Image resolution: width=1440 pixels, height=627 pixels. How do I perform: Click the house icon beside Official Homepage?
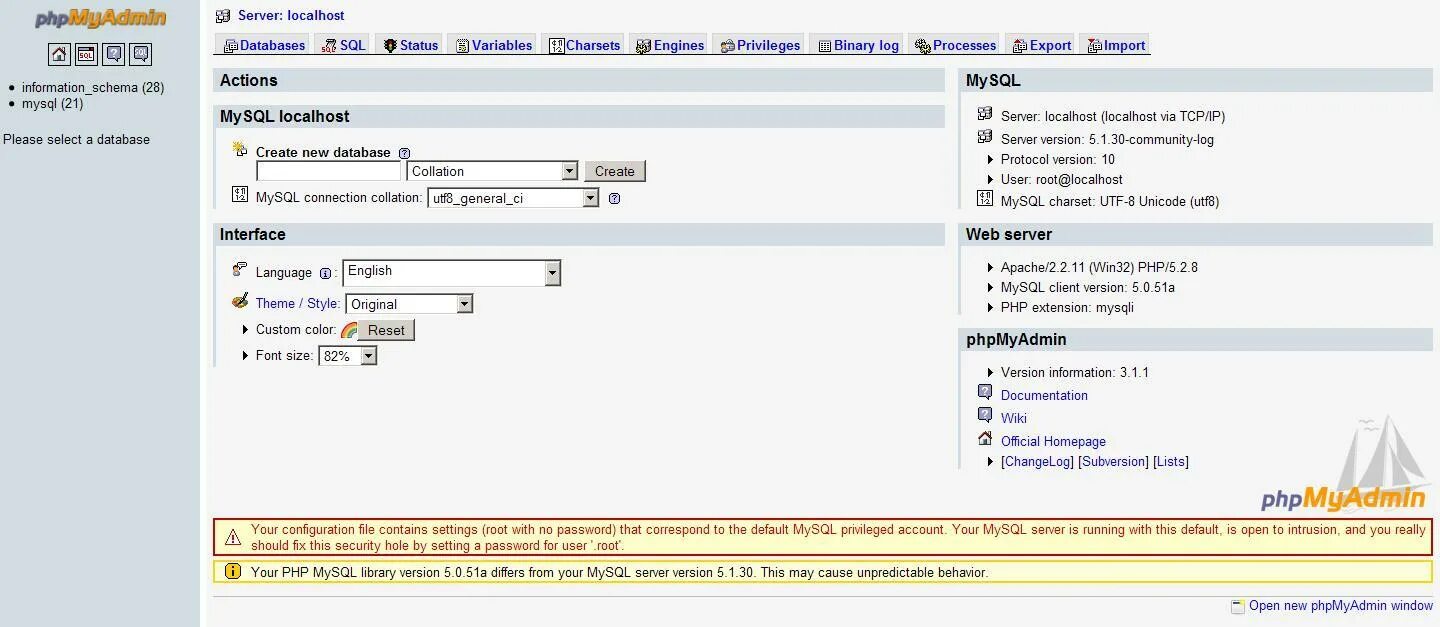pos(985,438)
